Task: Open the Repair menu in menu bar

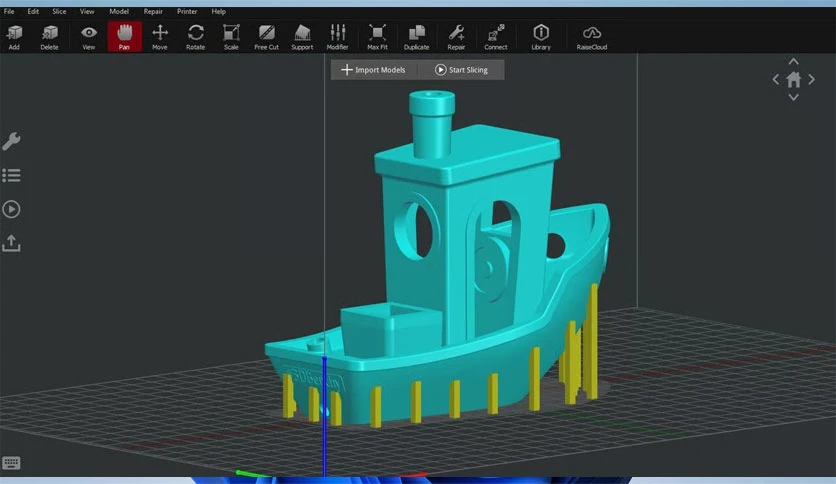Action: pyautogui.click(x=153, y=11)
